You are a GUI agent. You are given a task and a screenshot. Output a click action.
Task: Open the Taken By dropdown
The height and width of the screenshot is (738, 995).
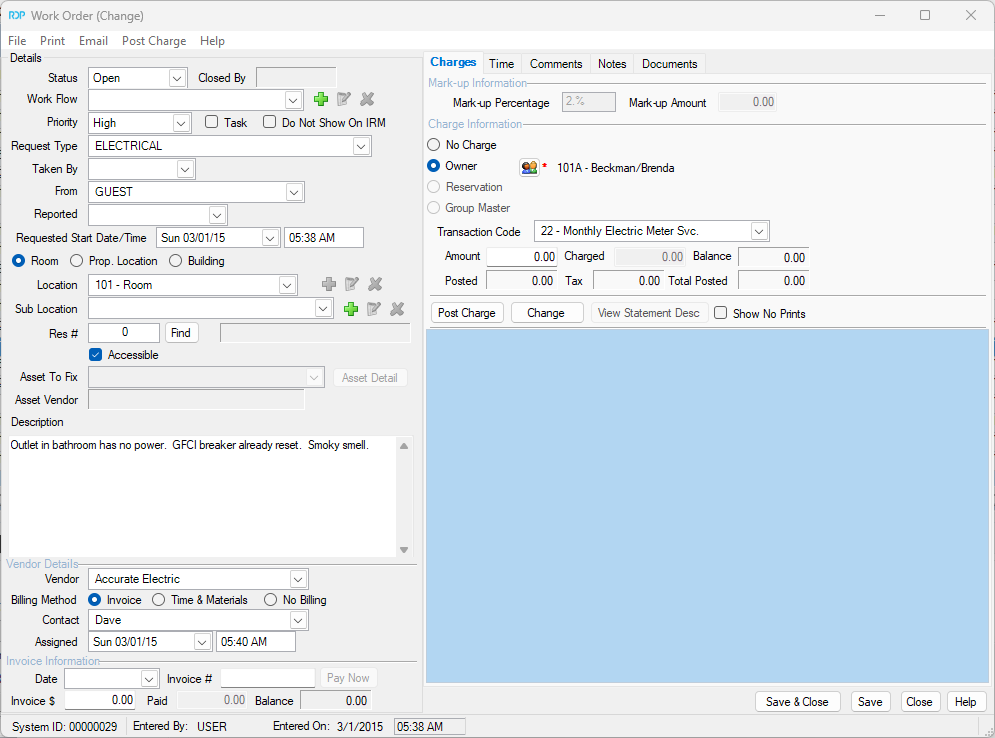coord(185,169)
